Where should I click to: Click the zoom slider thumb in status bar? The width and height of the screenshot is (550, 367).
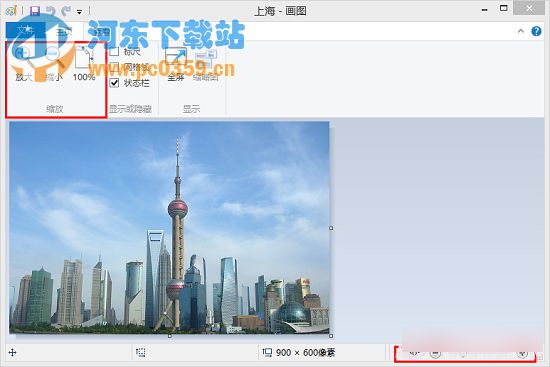pyautogui.click(x=463, y=354)
